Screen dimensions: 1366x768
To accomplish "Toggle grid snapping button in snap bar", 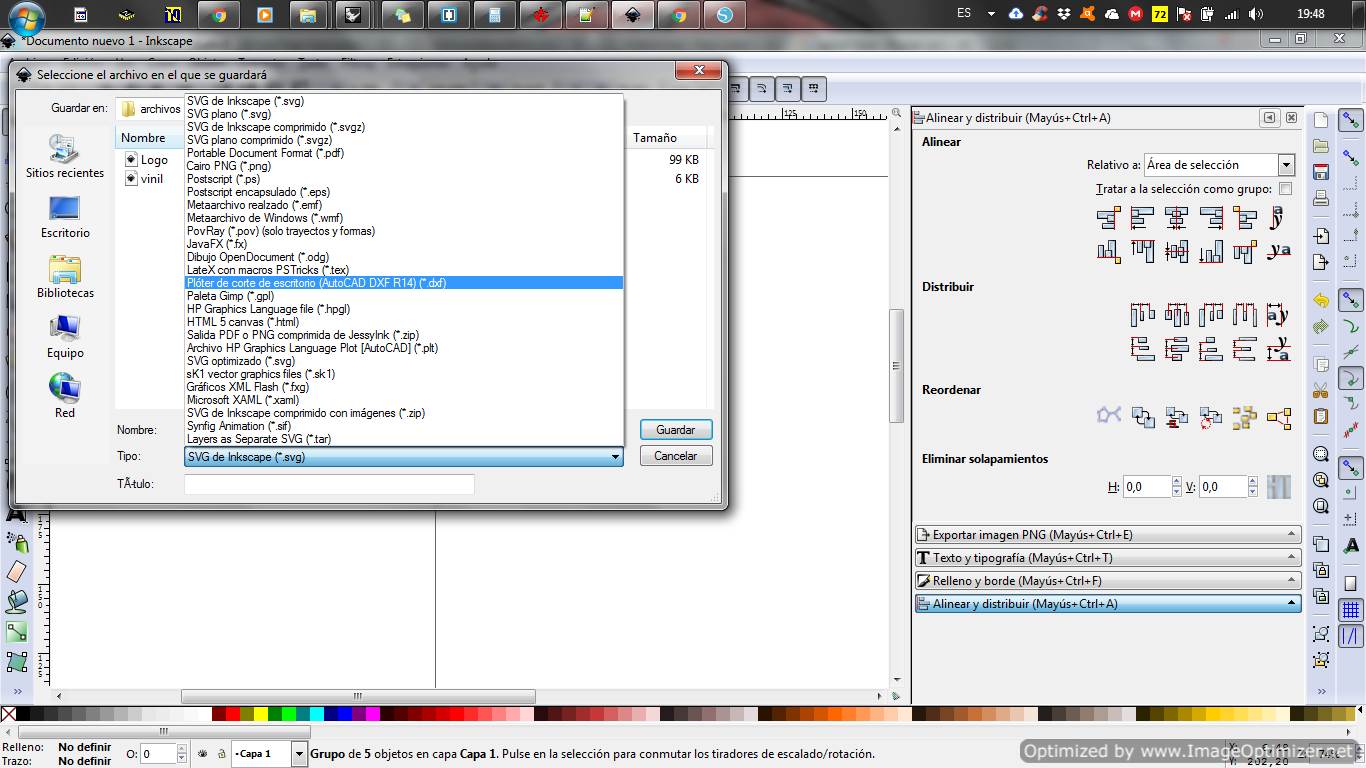I will click(1351, 609).
